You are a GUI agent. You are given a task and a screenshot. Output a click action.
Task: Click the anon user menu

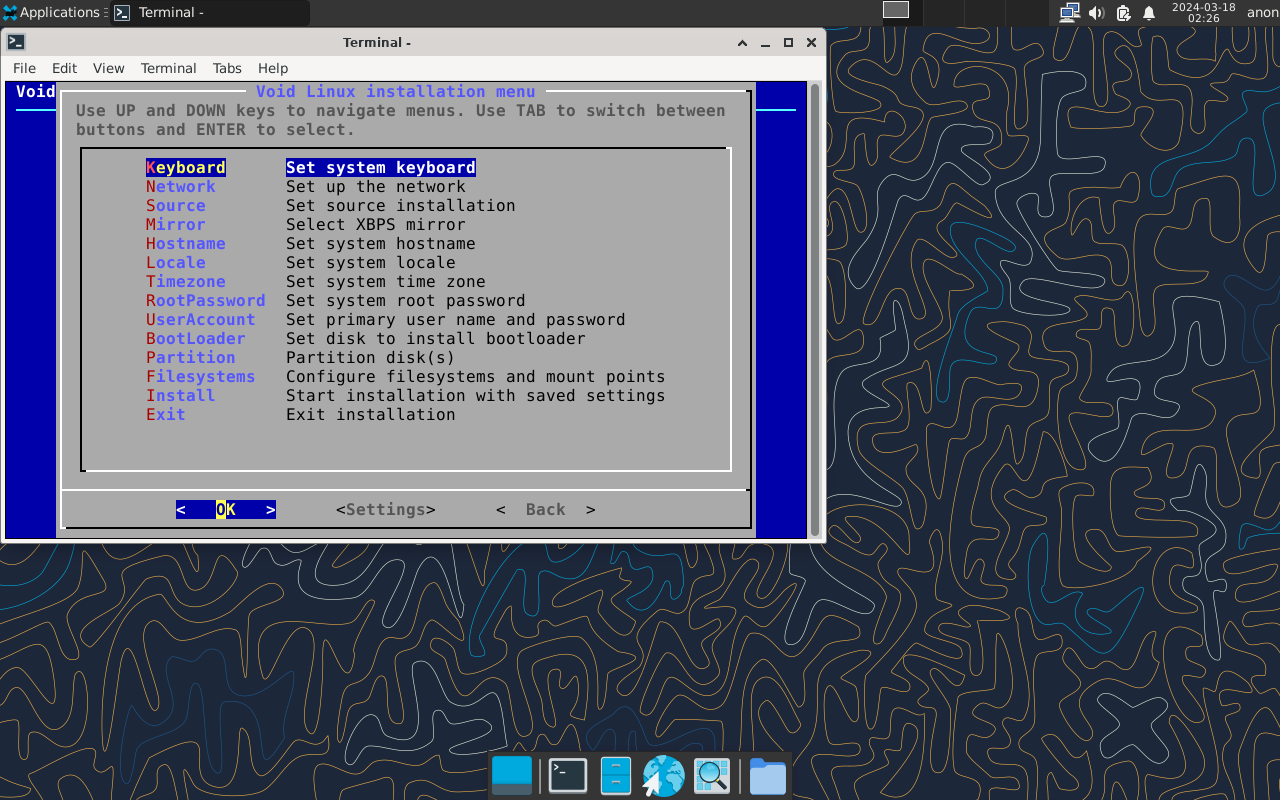tap(1262, 13)
